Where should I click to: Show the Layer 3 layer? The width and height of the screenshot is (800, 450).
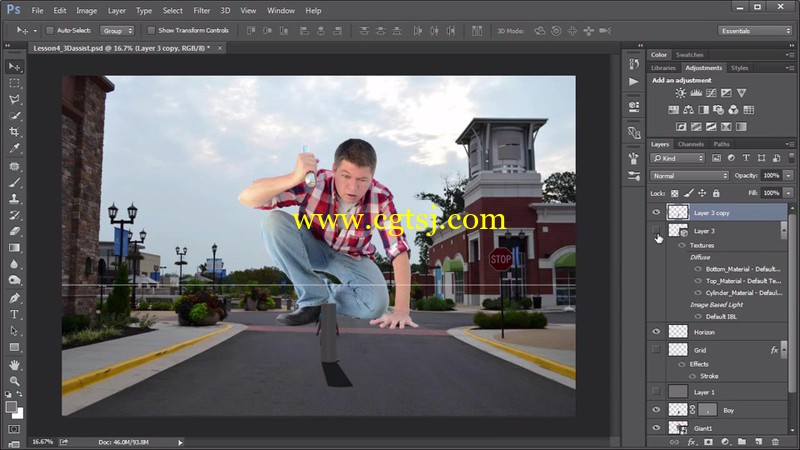click(656, 231)
